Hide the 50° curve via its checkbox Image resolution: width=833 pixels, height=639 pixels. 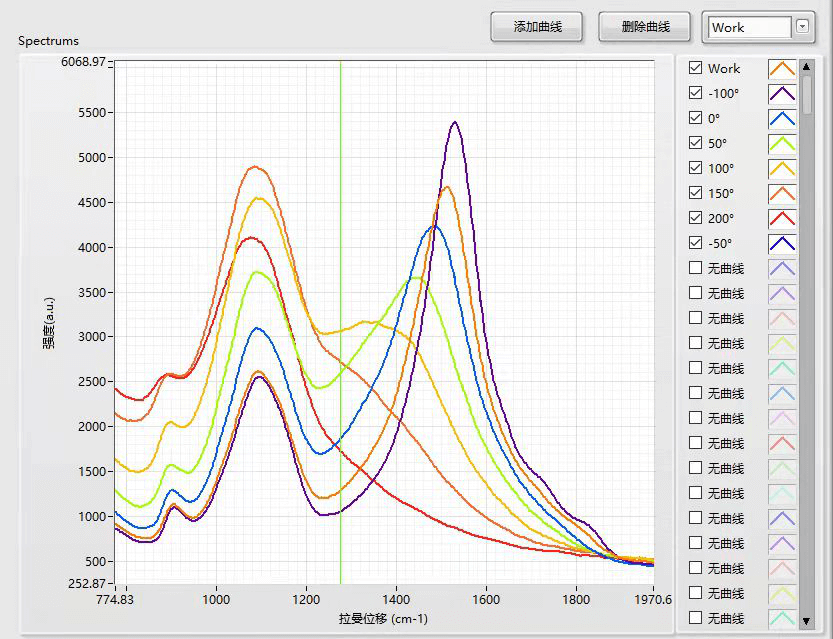pos(696,144)
